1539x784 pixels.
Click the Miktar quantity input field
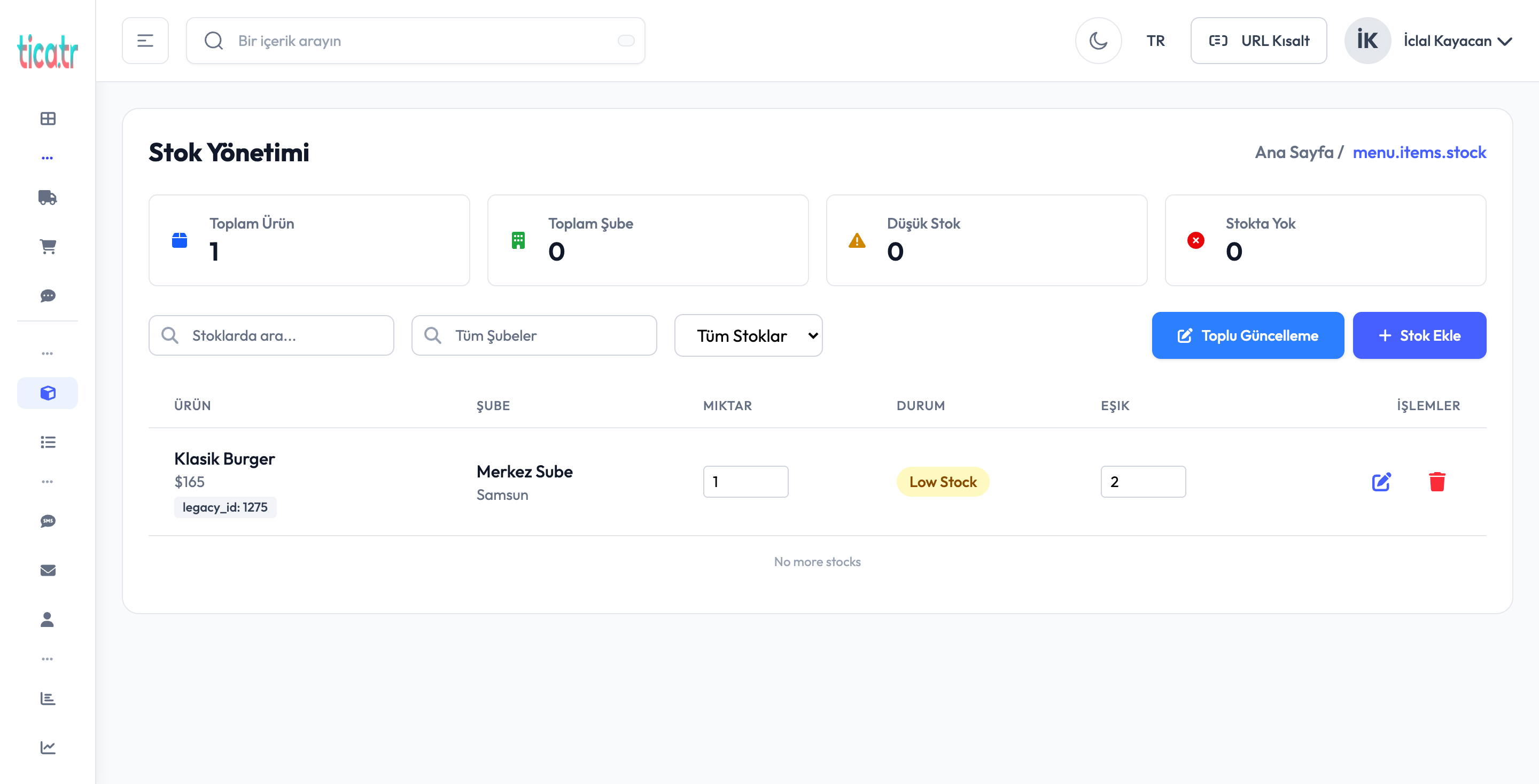tap(745, 482)
